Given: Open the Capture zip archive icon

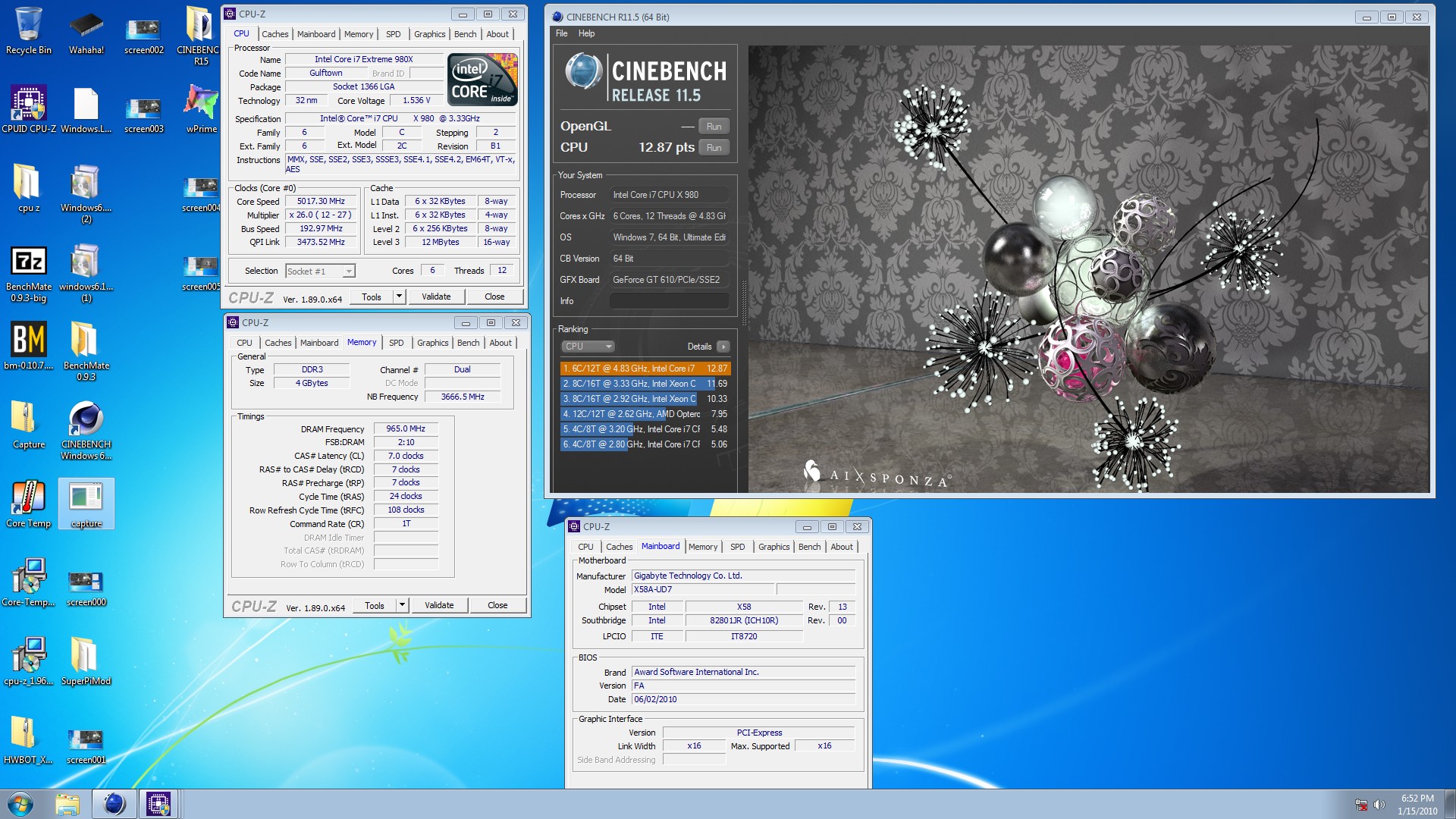Looking at the screenshot, I should tap(29, 425).
